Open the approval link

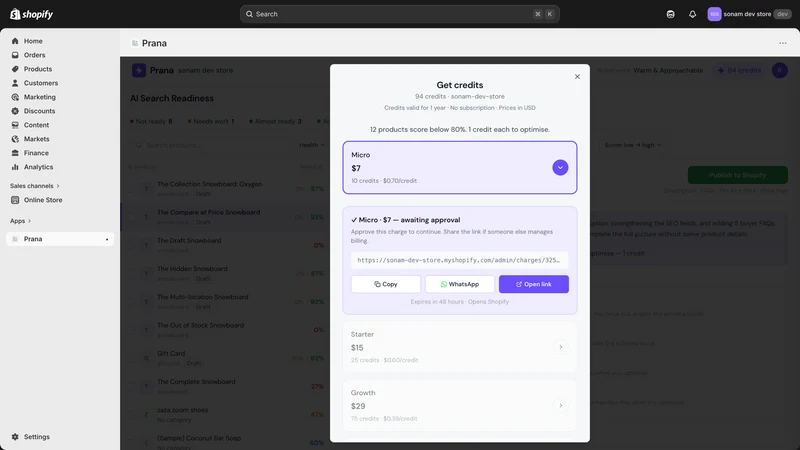[x=534, y=284]
